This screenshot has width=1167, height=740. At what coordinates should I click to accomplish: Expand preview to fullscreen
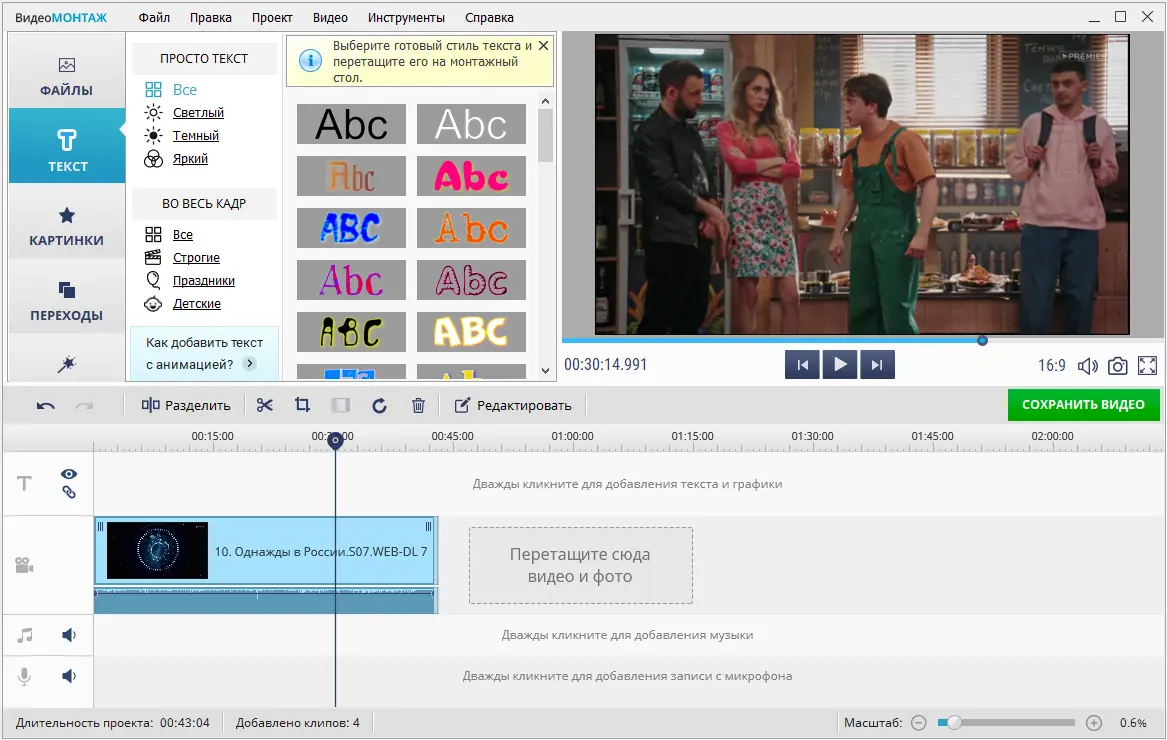tap(1148, 366)
